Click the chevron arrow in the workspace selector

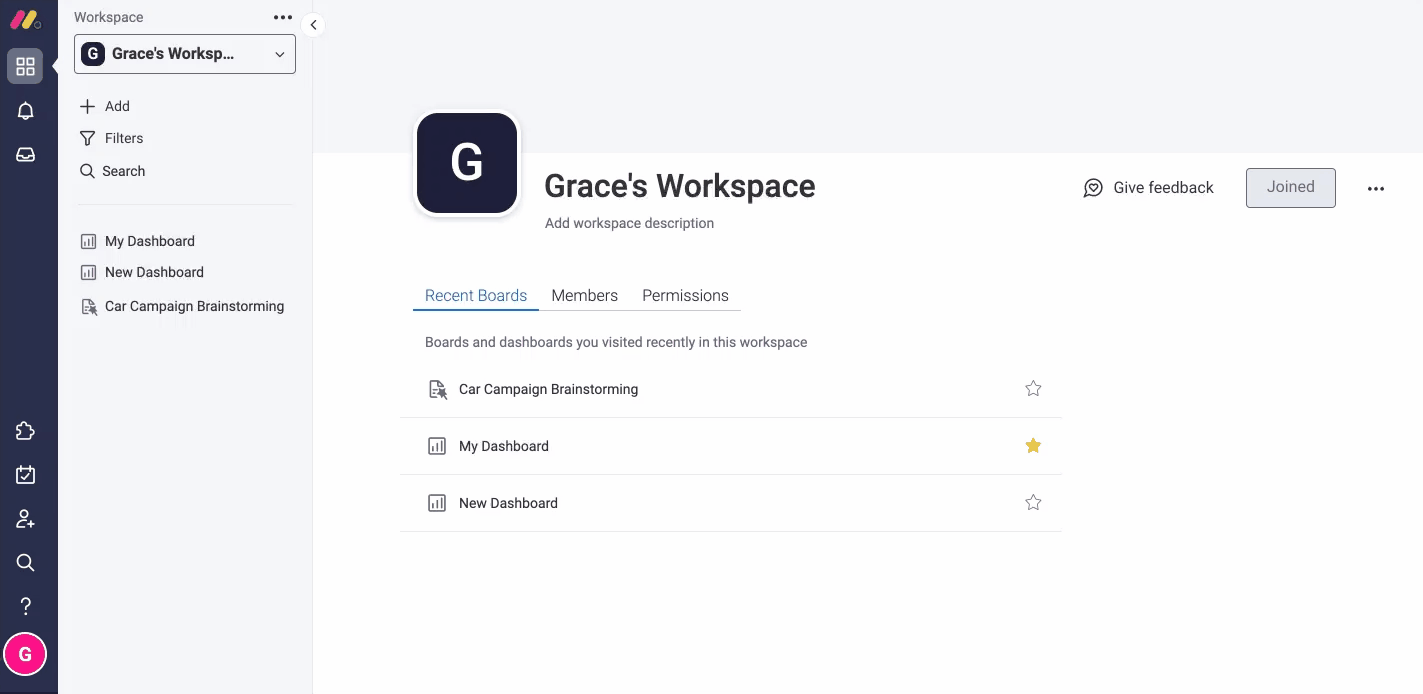(280, 55)
